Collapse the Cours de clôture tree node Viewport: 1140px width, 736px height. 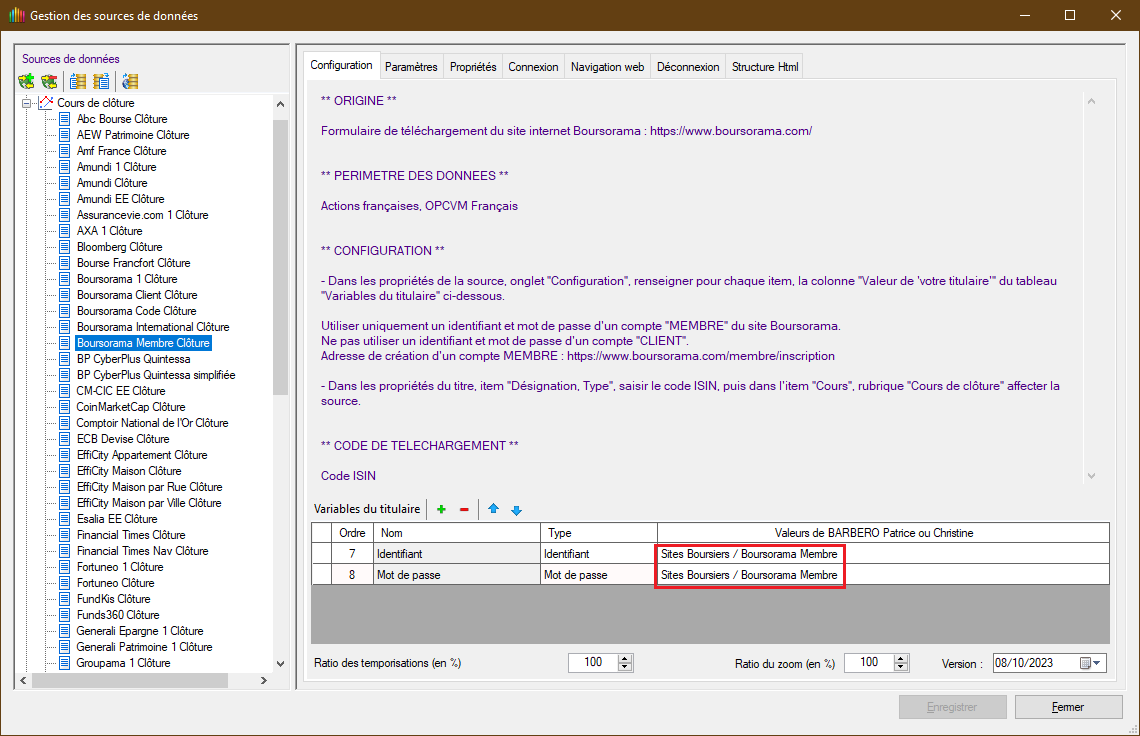pos(26,103)
